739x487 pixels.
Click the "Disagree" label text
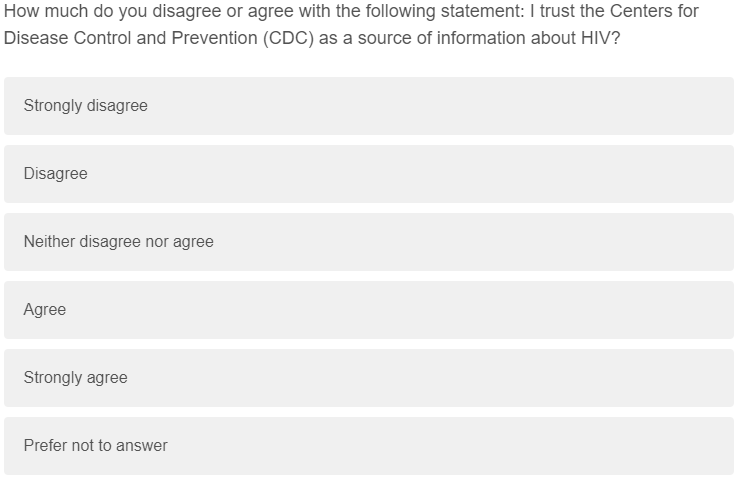coord(55,174)
